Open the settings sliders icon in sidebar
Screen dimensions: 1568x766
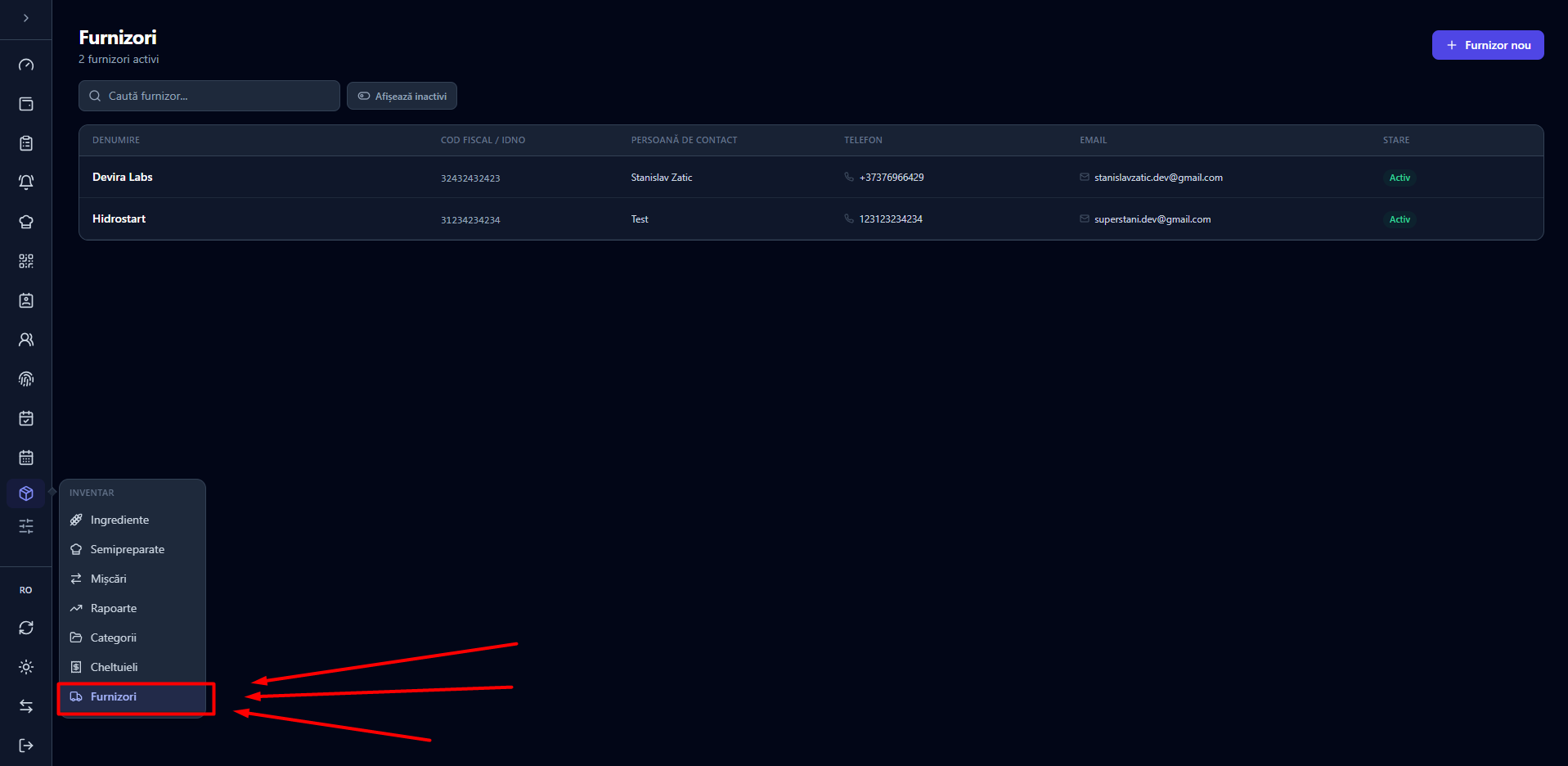coord(26,526)
